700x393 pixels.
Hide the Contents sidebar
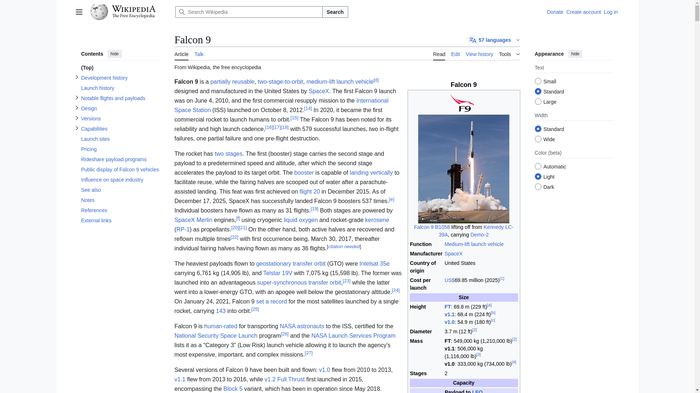click(x=114, y=54)
